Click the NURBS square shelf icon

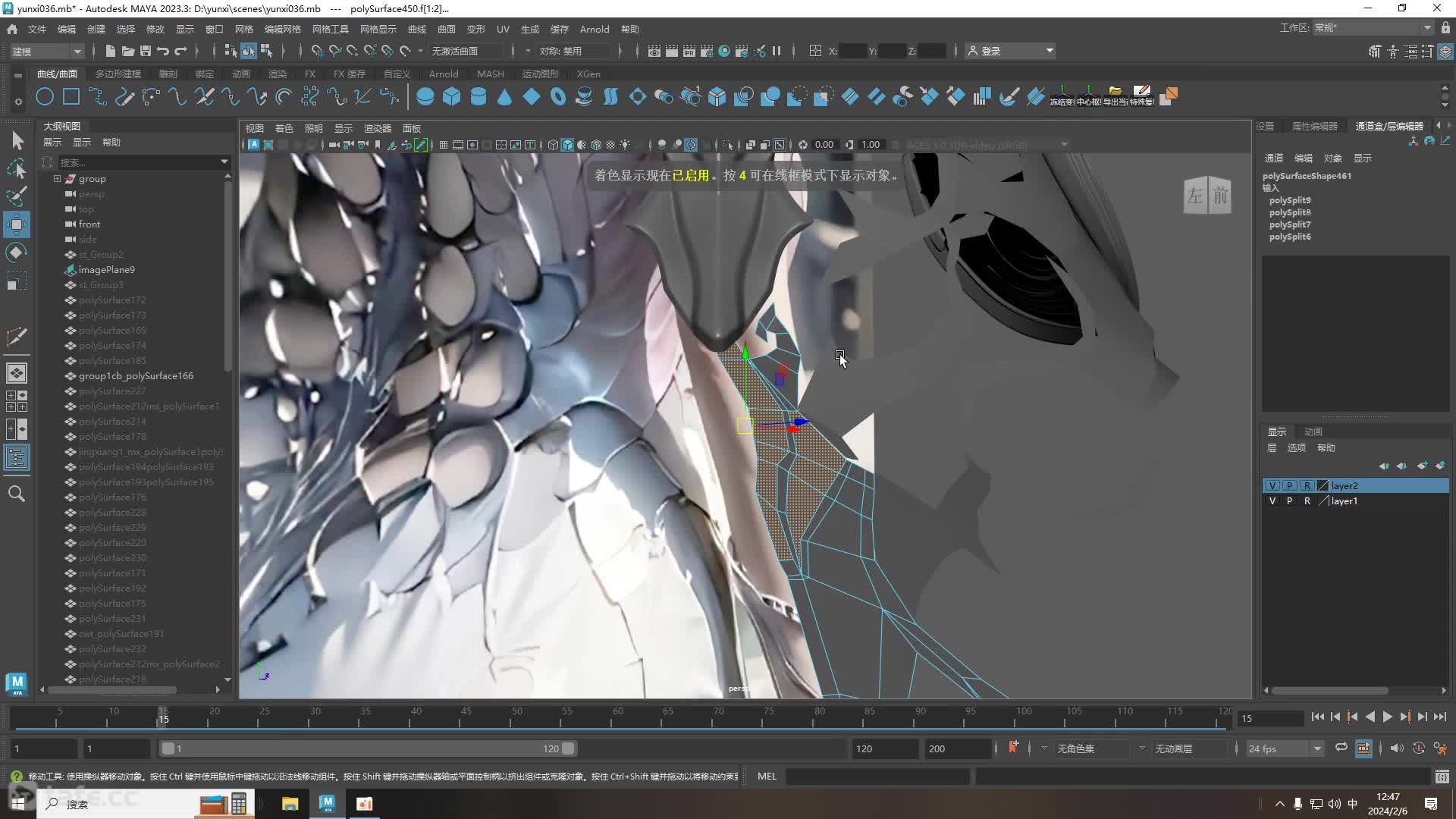tap(71, 96)
